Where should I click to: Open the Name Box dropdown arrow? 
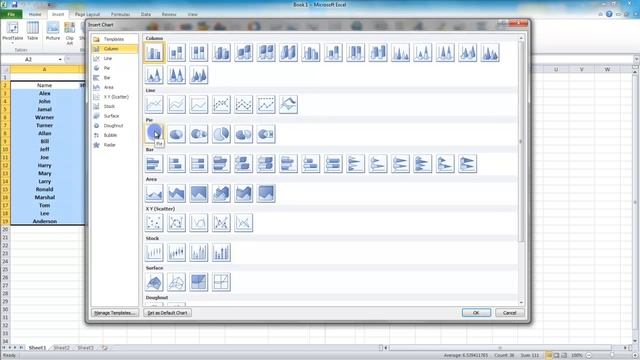pos(60,60)
